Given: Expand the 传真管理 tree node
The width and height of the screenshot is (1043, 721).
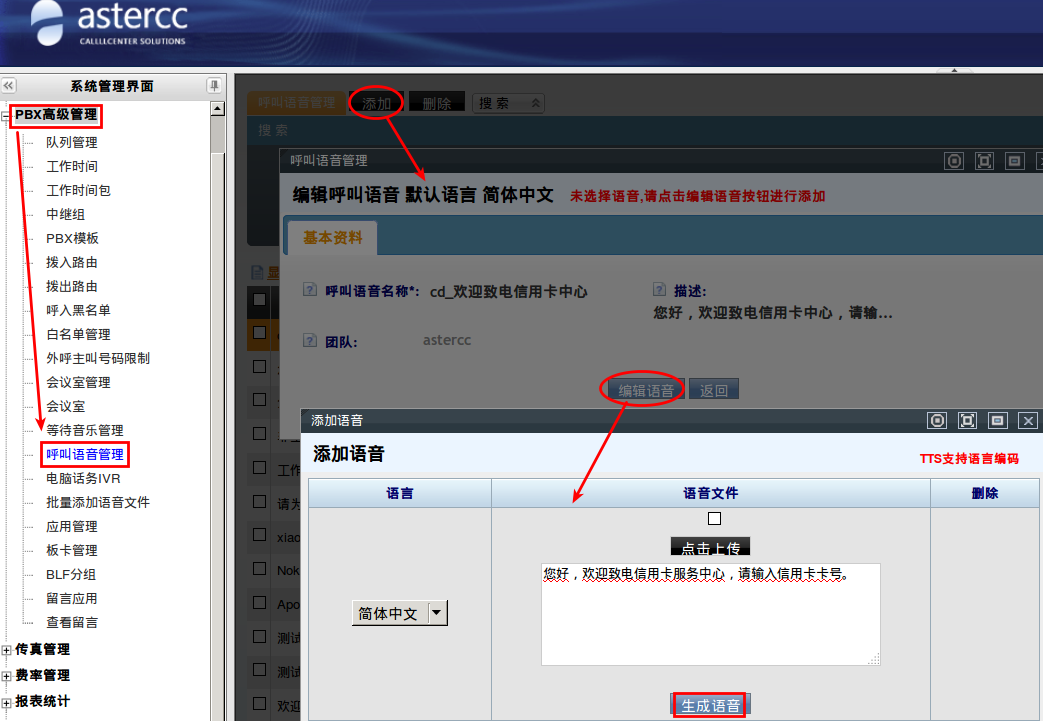Looking at the screenshot, I should click(8, 650).
